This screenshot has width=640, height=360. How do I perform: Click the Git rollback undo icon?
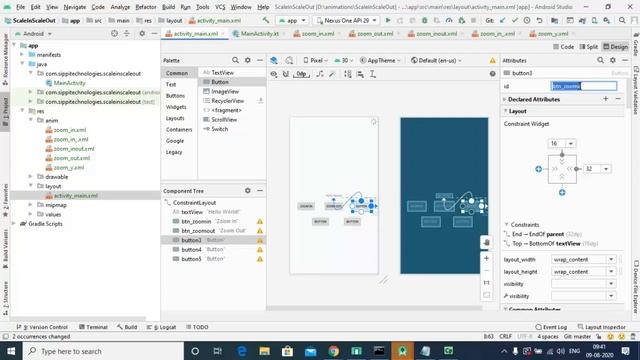539,20
